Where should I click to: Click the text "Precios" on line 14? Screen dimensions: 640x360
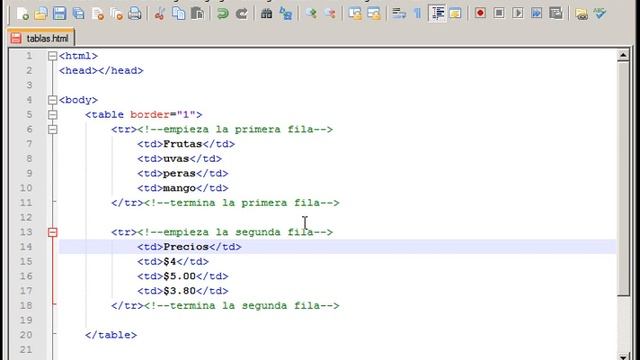click(186, 247)
